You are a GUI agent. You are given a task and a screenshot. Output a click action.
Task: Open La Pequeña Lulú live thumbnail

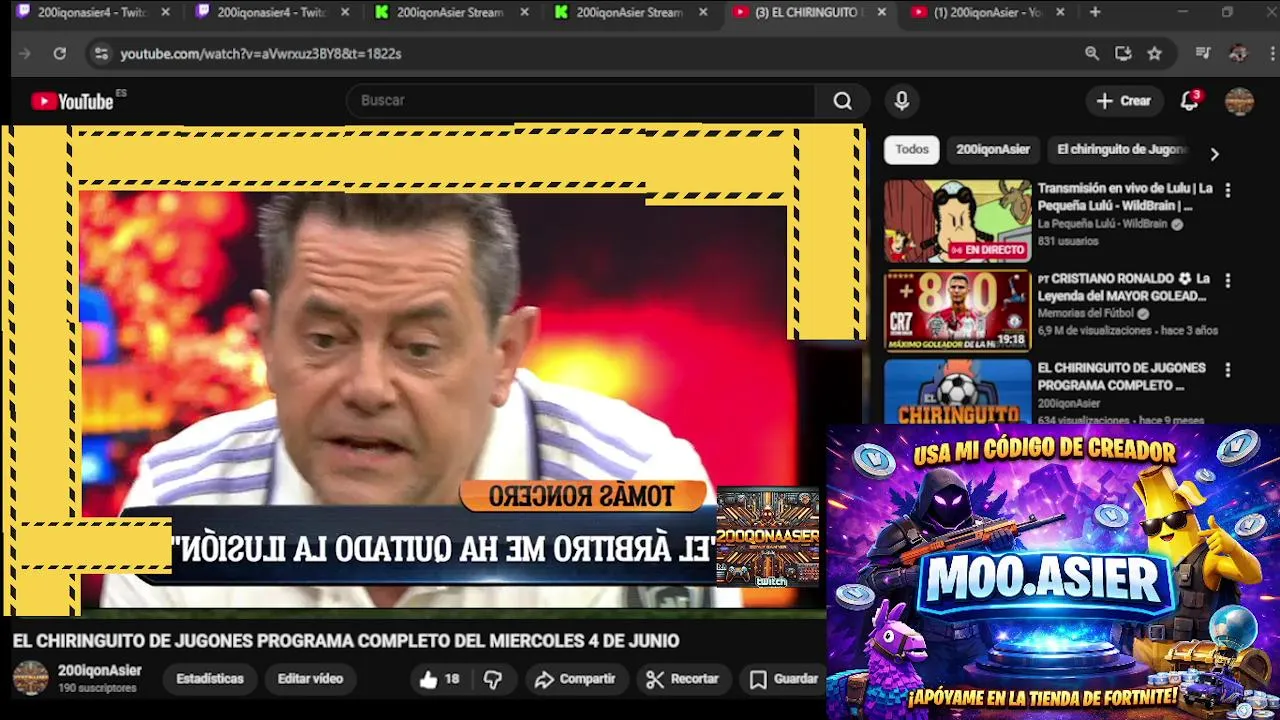coord(957,221)
